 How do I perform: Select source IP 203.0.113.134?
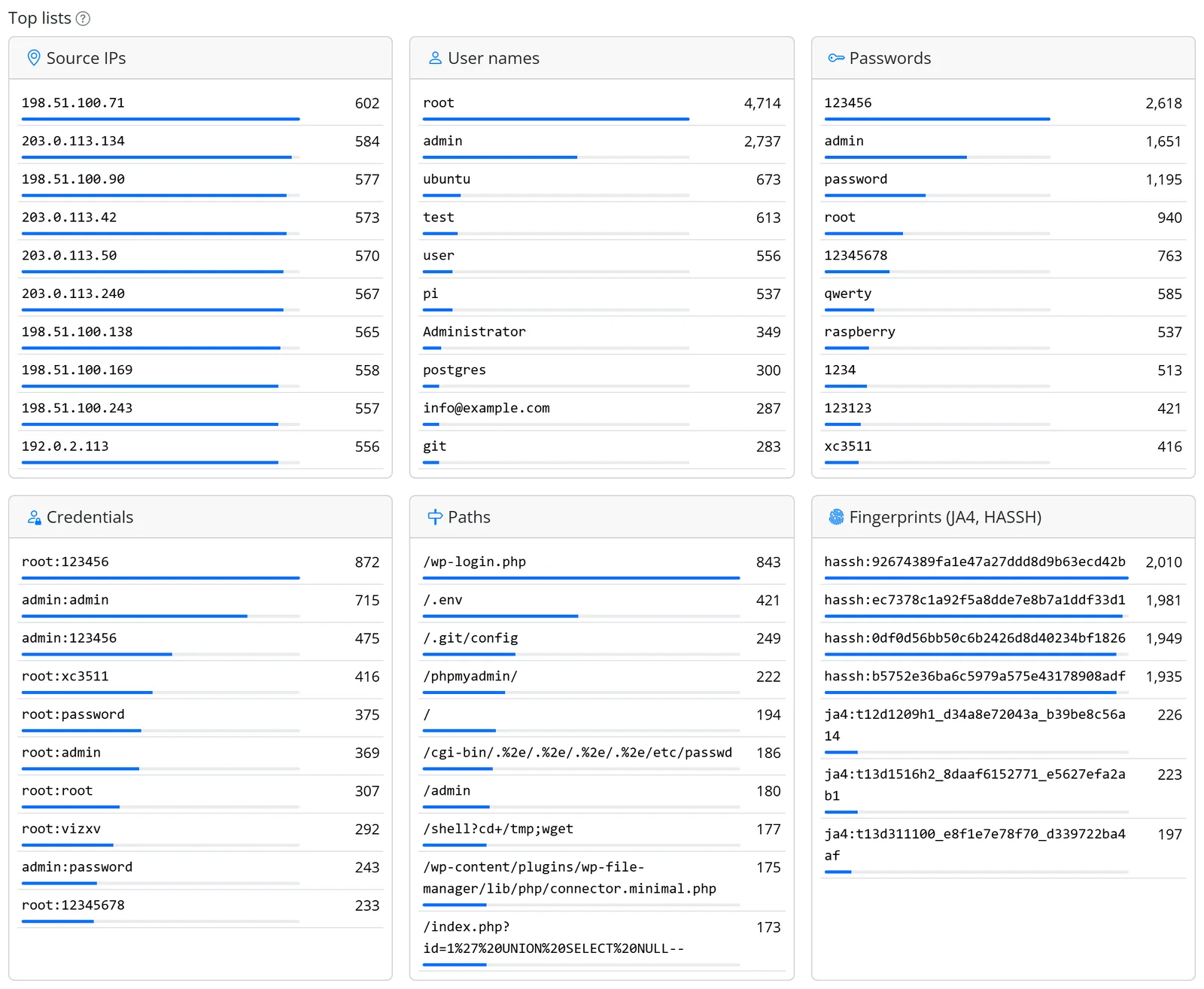pyautogui.click(x=73, y=142)
